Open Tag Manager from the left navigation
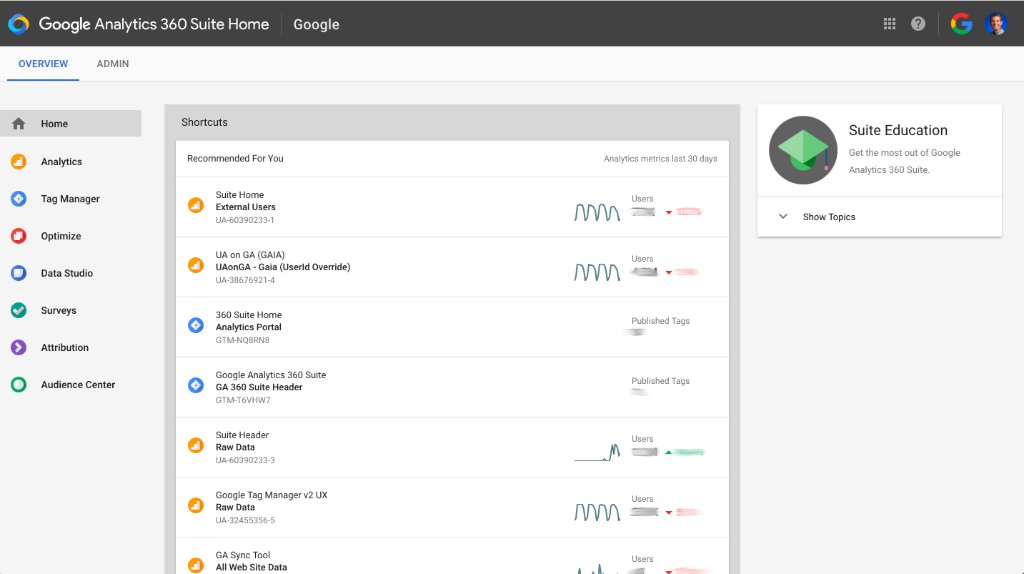 [71, 199]
